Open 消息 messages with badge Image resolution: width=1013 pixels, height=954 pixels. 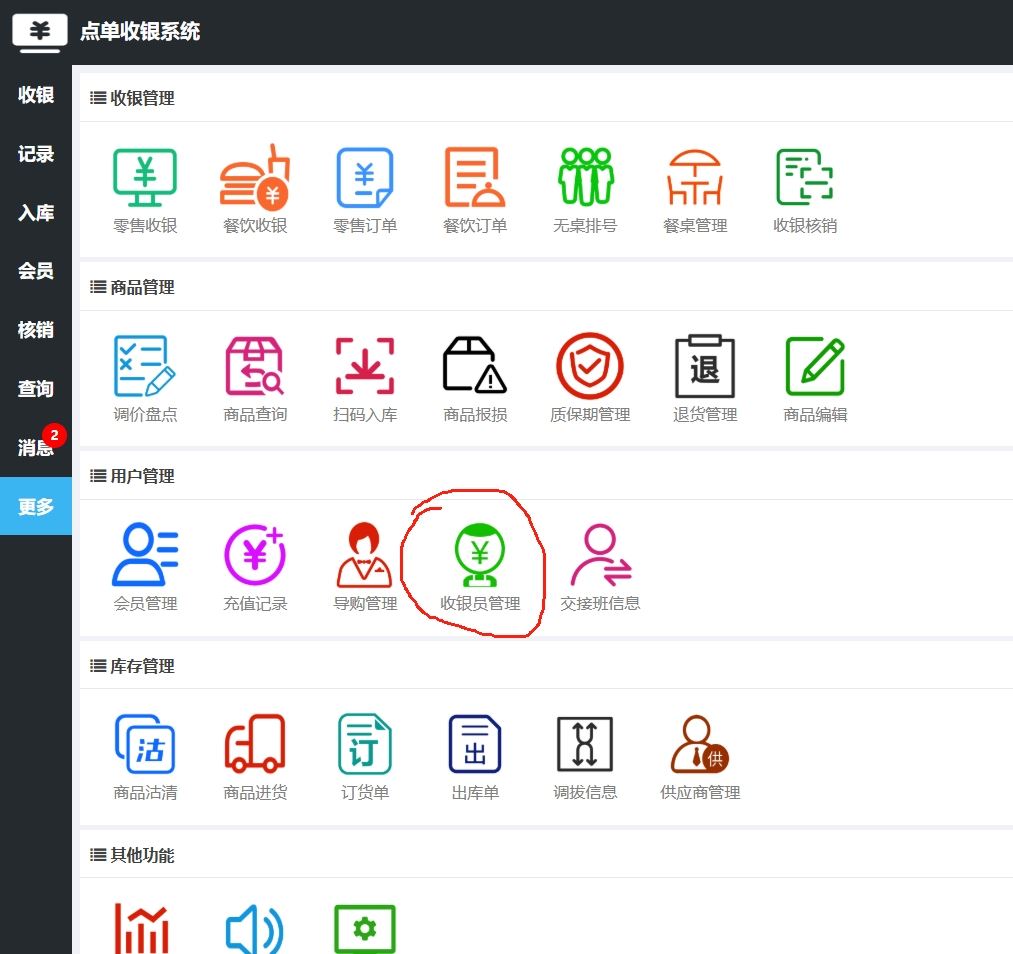click(x=36, y=448)
